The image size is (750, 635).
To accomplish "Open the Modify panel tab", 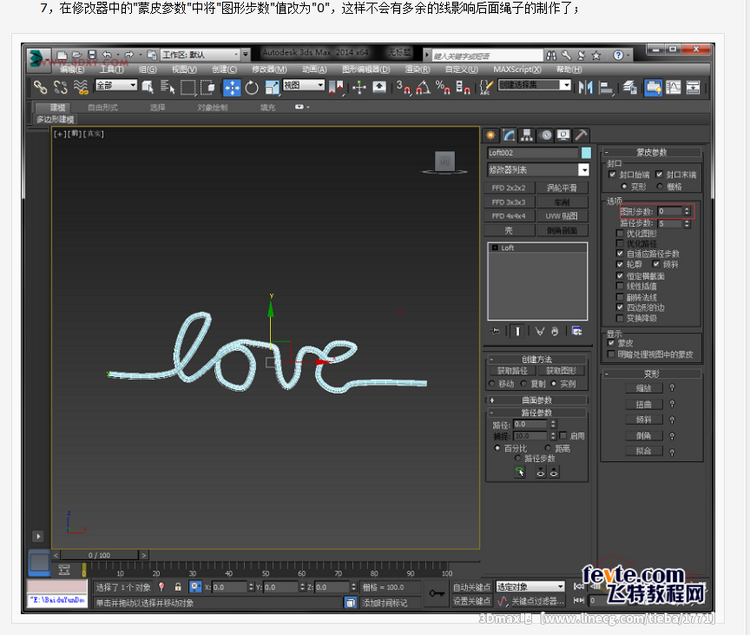I will pyautogui.click(x=509, y=135).
